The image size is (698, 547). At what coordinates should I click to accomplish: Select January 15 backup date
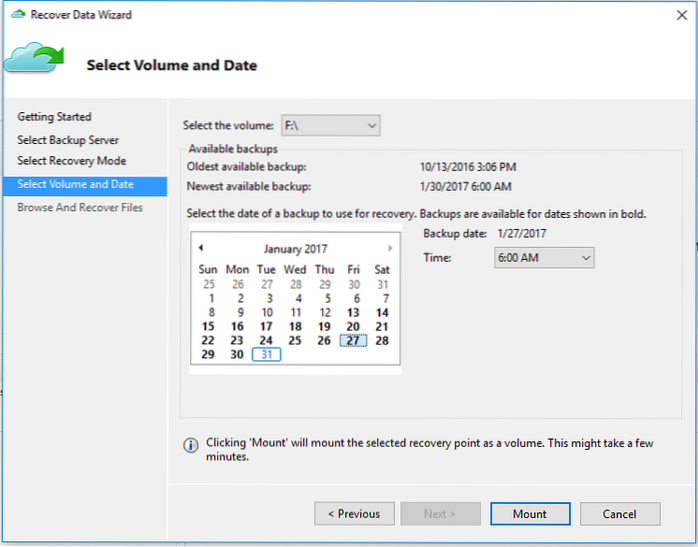click(x=208, y=327)
